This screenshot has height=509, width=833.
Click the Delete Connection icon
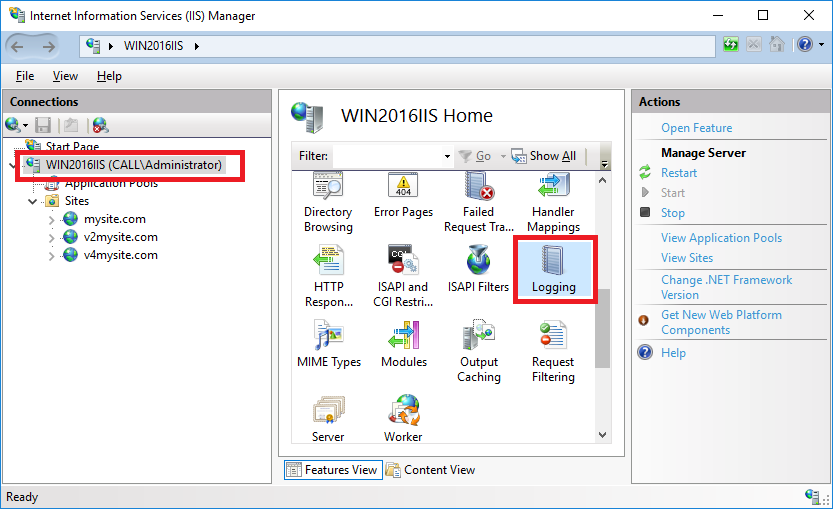click(x=100, y=125)
